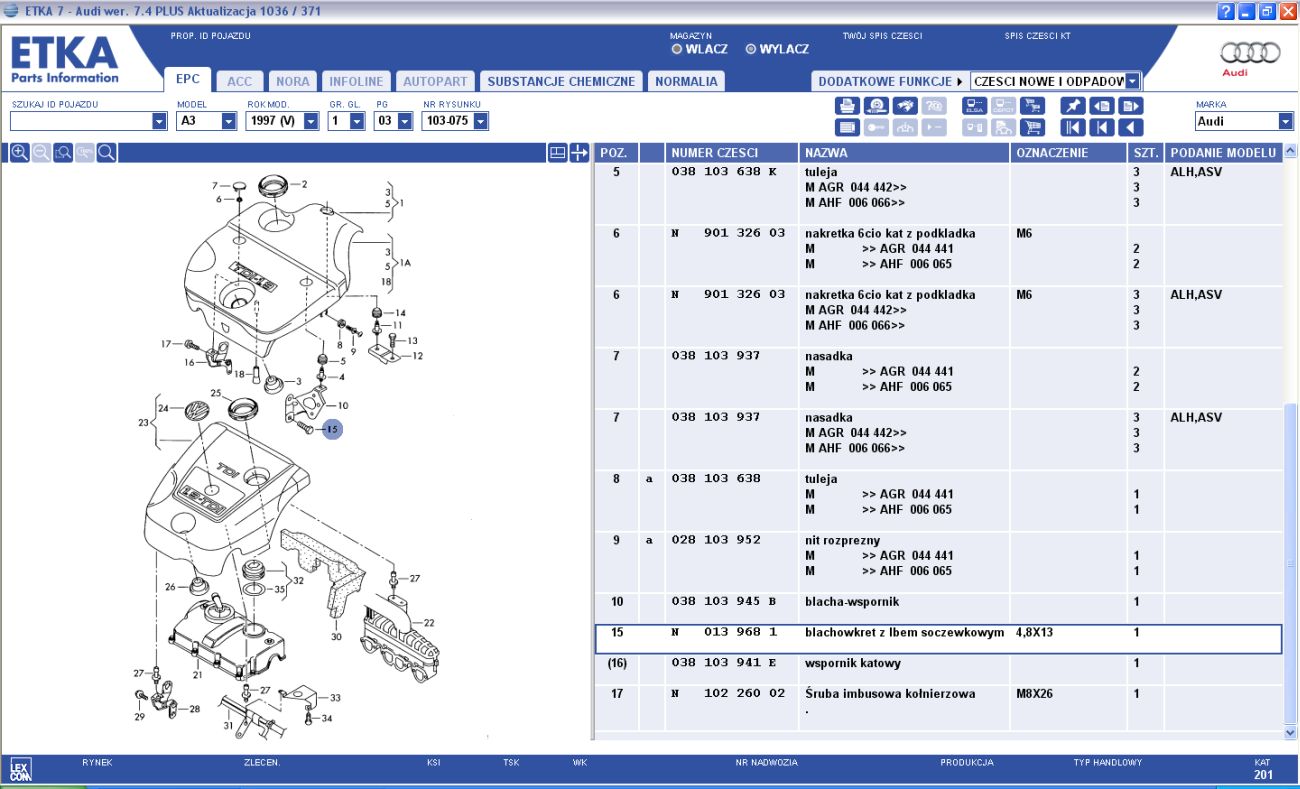
Task: Open the ROK MOD. dropdown showing 1997 (V)
Action: pyautogui.click(x=310, y=121)
